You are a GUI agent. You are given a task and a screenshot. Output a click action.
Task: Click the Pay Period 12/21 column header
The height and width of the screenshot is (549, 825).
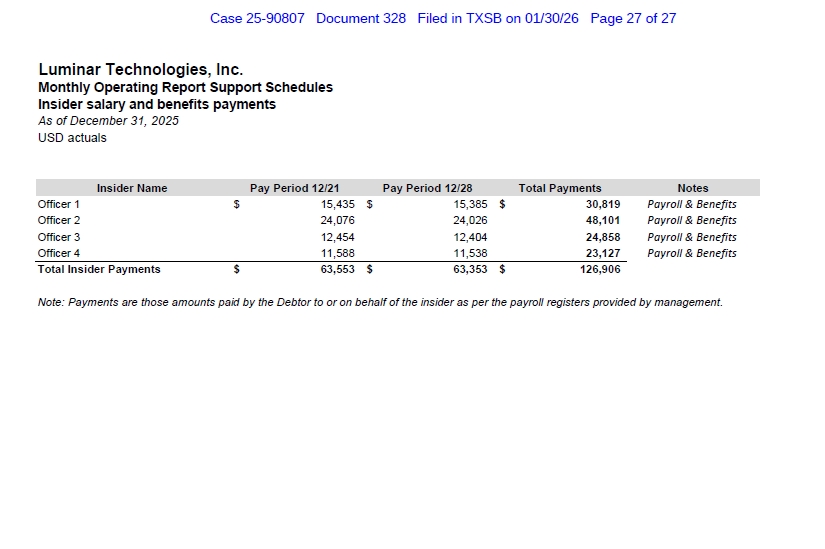click(x=295, y=188)
